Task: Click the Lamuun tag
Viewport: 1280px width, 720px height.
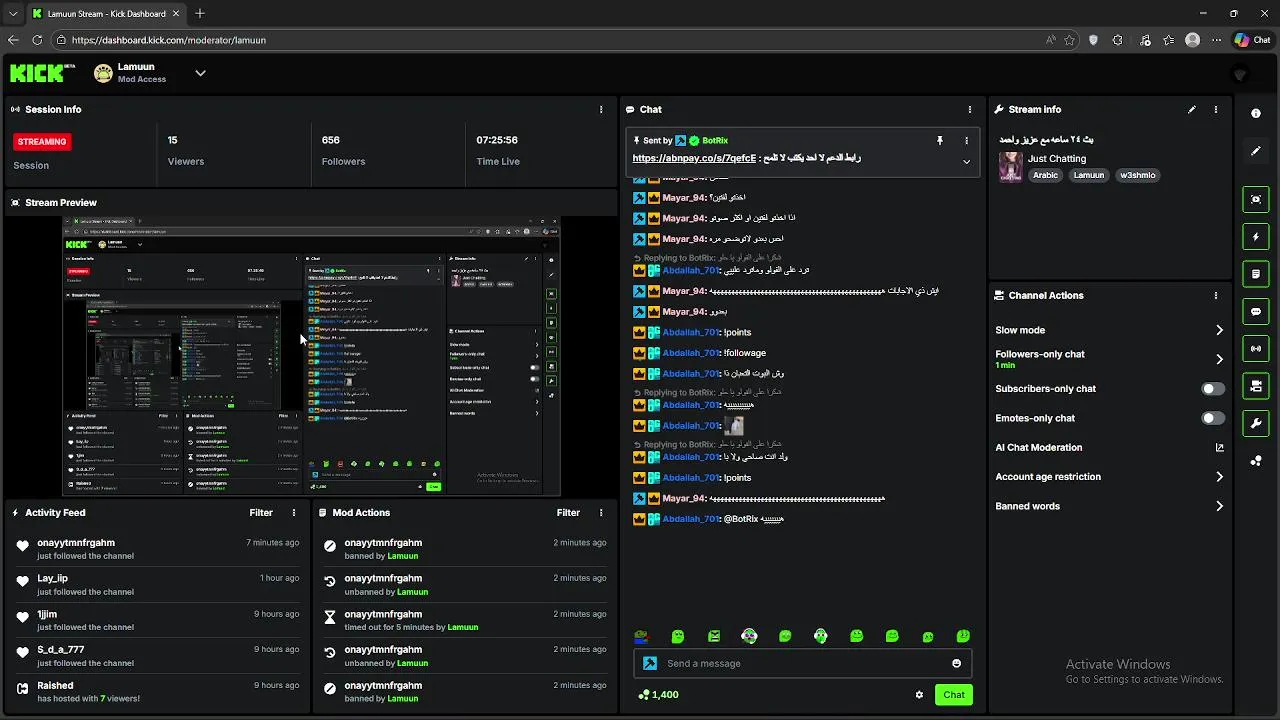Action: coord(1089,175)
